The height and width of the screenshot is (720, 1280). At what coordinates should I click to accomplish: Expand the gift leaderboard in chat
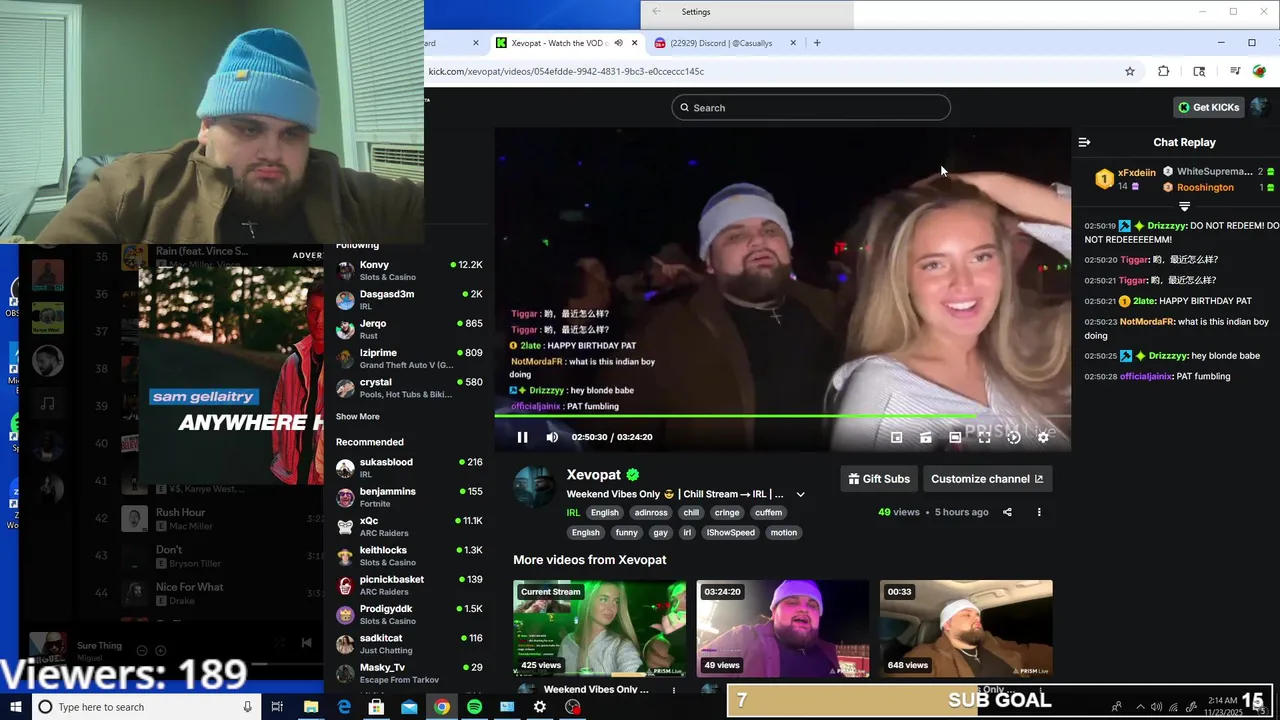point(1184,206)
